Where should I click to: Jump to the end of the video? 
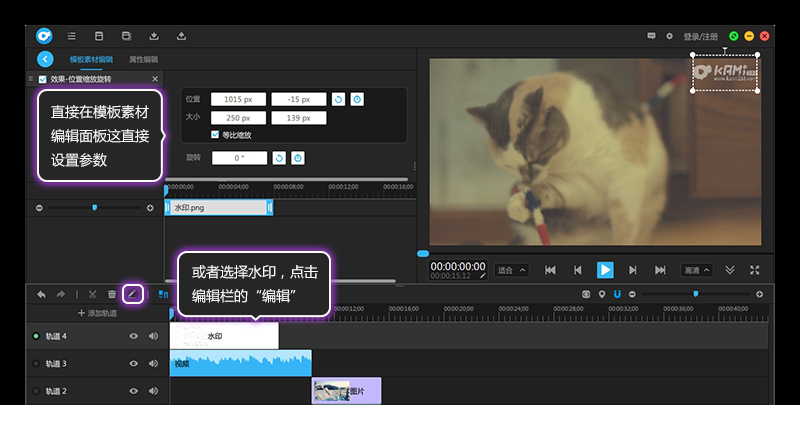tap(660, 270)
